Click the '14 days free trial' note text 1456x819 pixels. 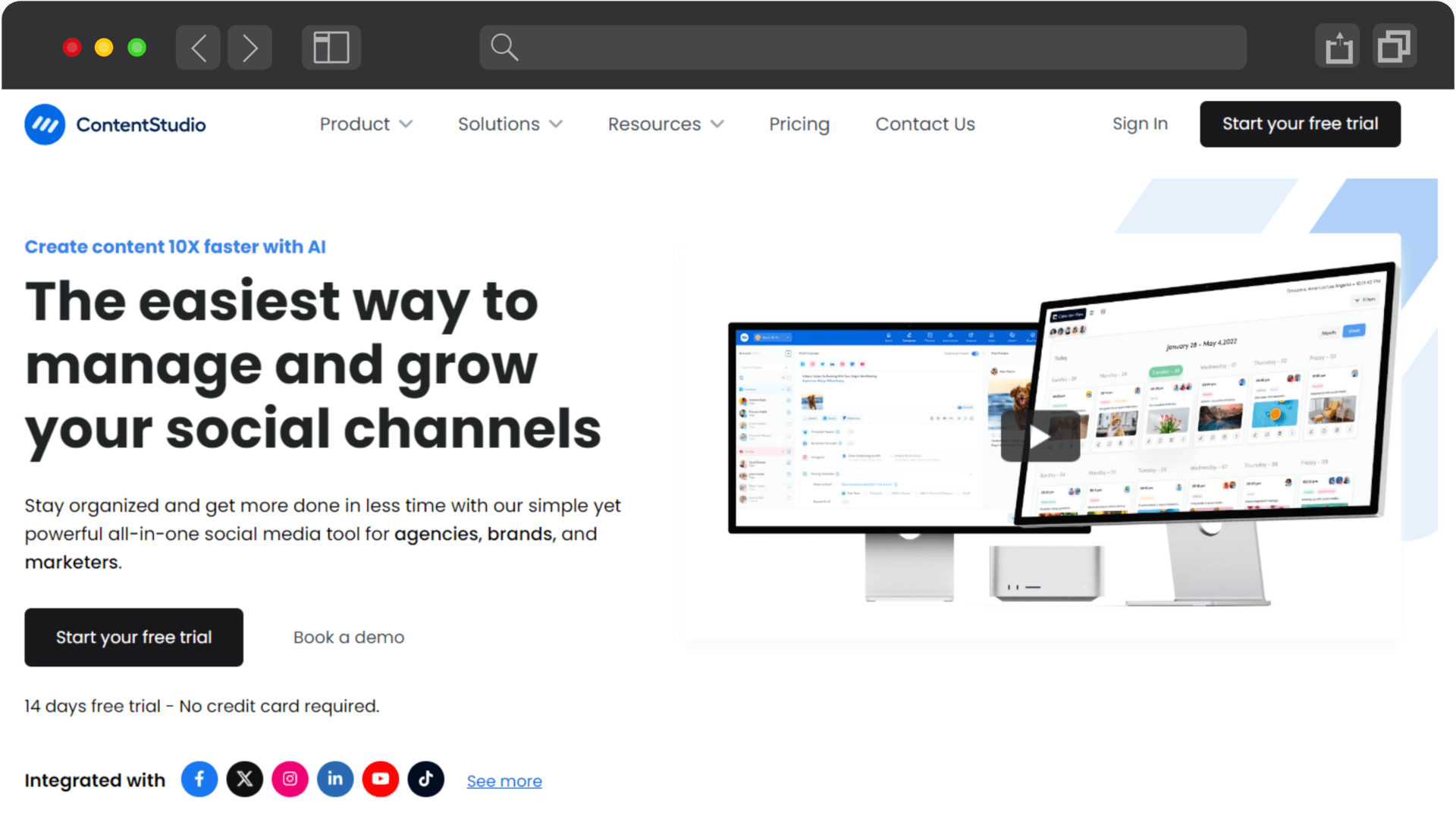pos(202,707)
